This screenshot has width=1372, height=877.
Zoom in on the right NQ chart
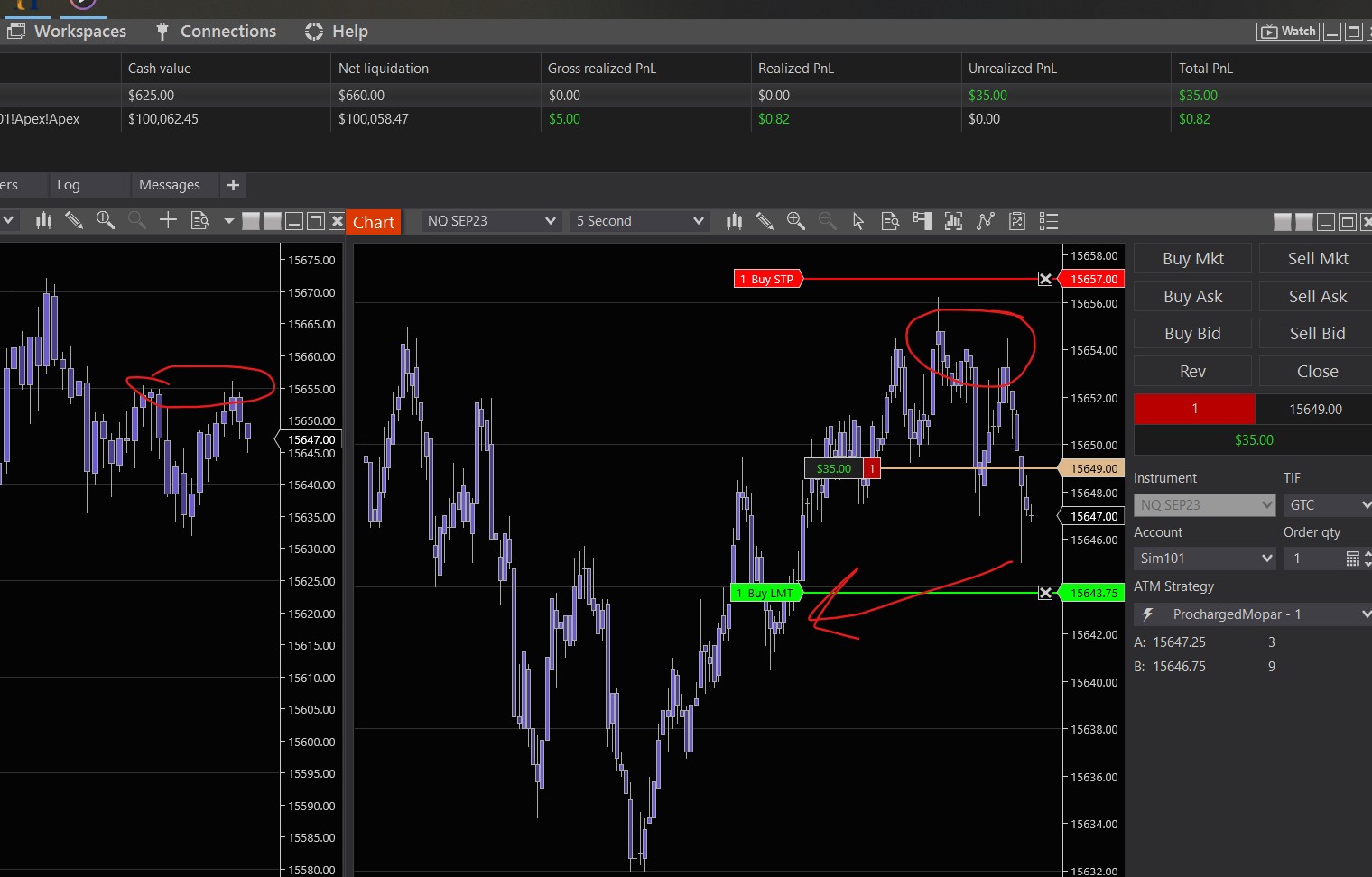[795, 221]
